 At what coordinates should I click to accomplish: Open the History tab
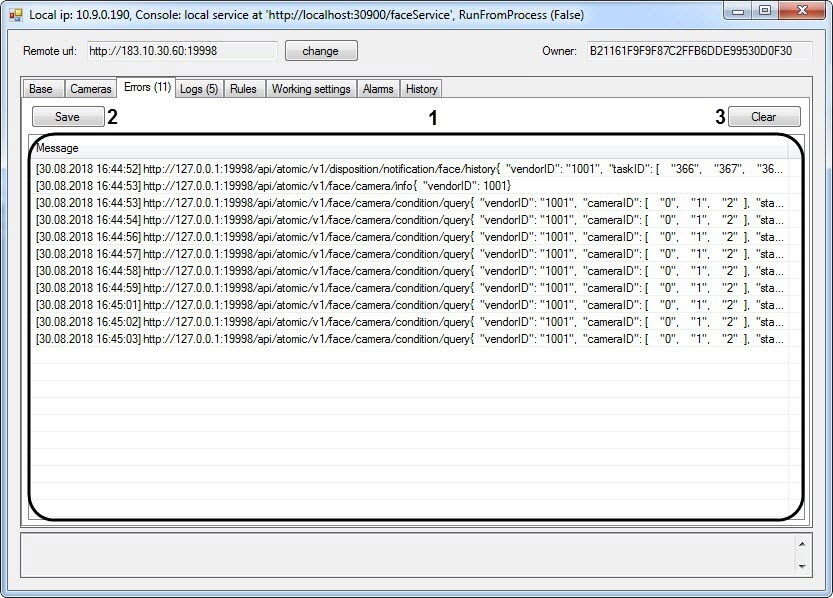coord(421,89)
